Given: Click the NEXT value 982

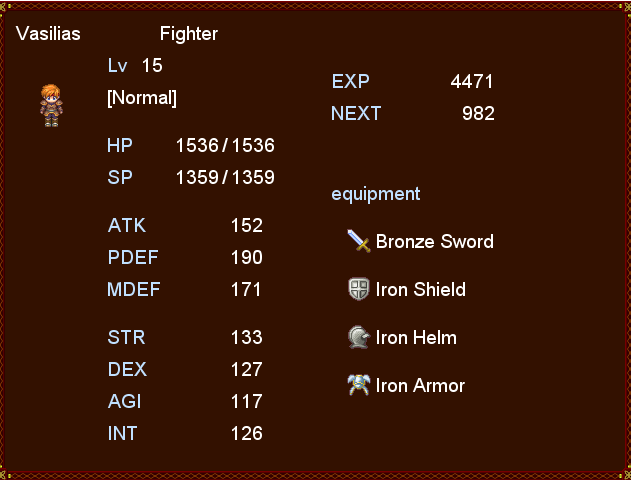Looking at the screenshot, I should tap(478, 113).
